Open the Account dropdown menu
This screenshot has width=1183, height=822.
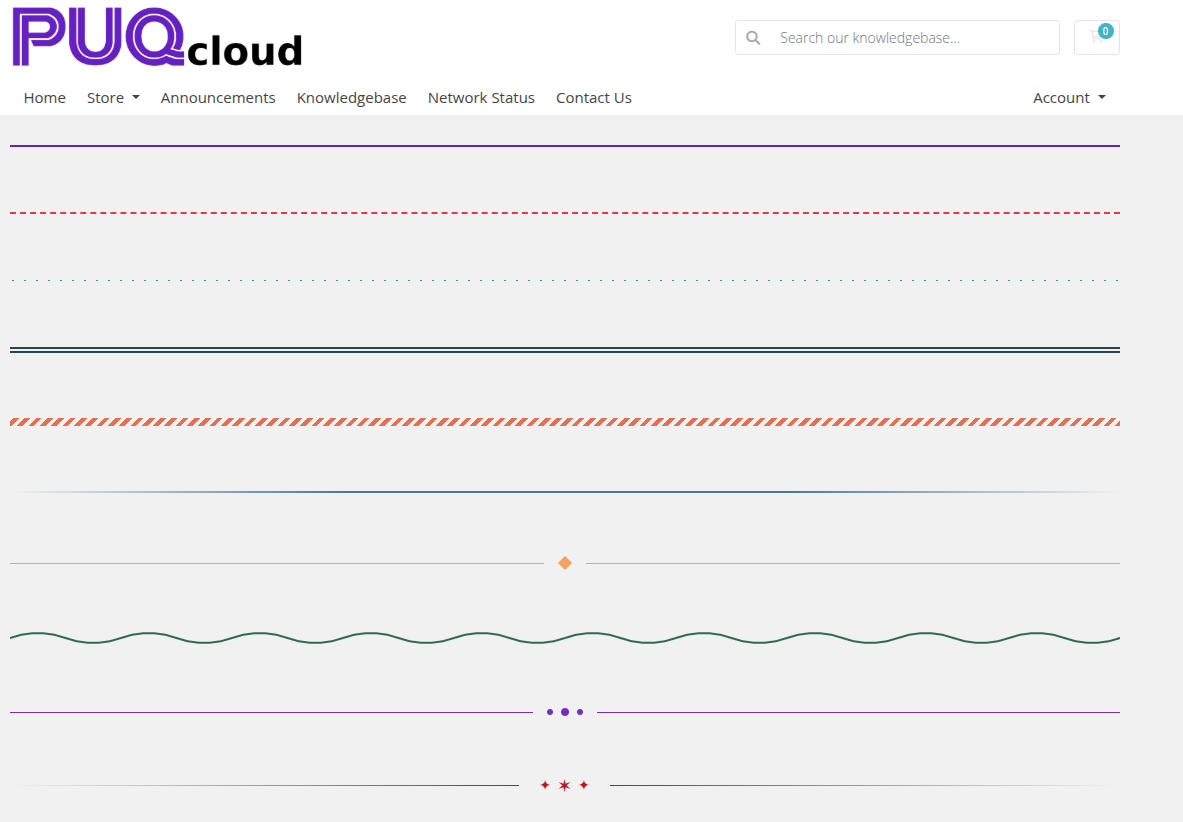(1062, 98)
